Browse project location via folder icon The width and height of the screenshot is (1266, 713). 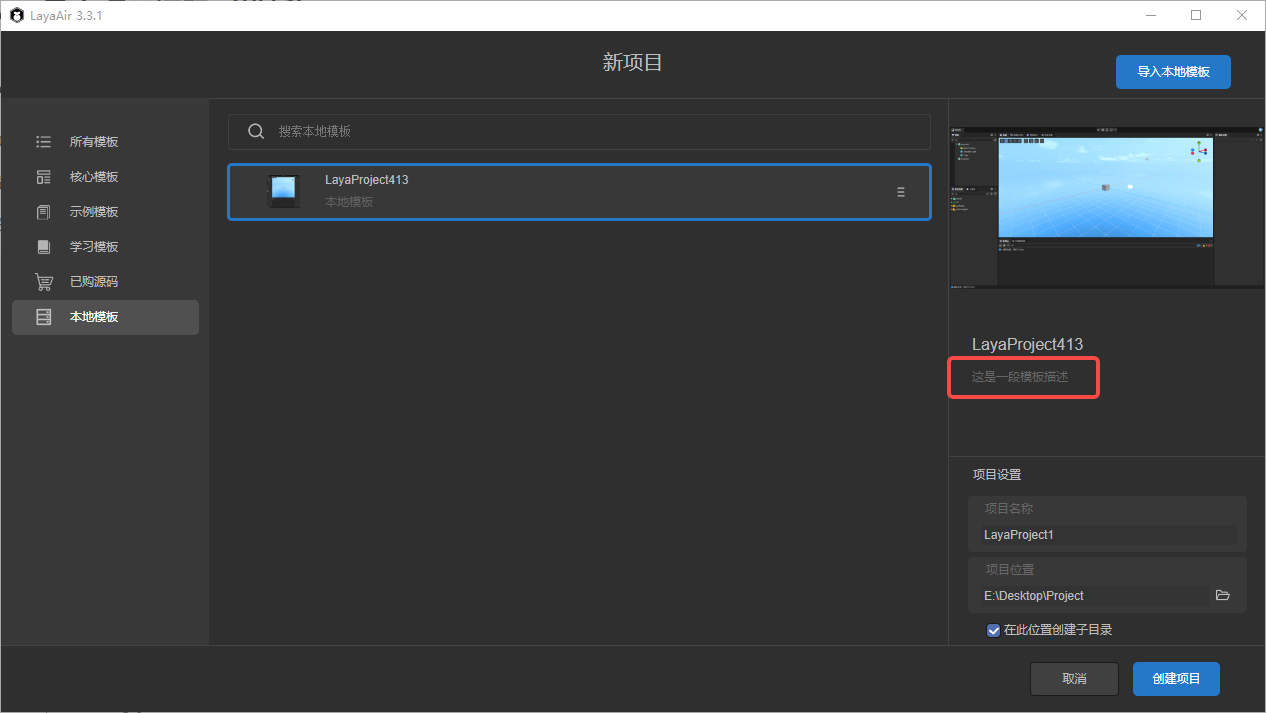pos(1222,595)
